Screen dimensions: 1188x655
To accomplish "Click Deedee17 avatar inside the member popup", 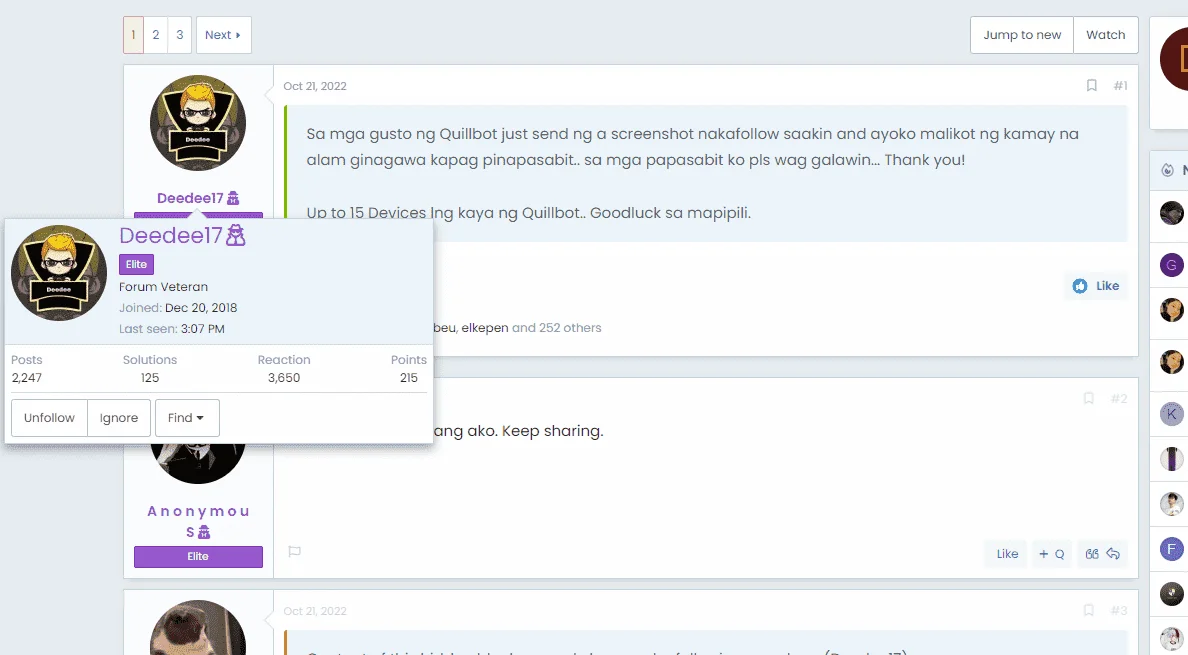I will click(x=59, y=273).
